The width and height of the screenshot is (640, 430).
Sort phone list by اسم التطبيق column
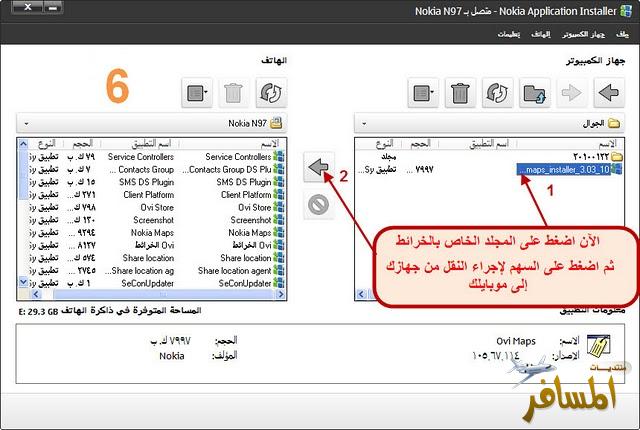[x=140, y=144]
